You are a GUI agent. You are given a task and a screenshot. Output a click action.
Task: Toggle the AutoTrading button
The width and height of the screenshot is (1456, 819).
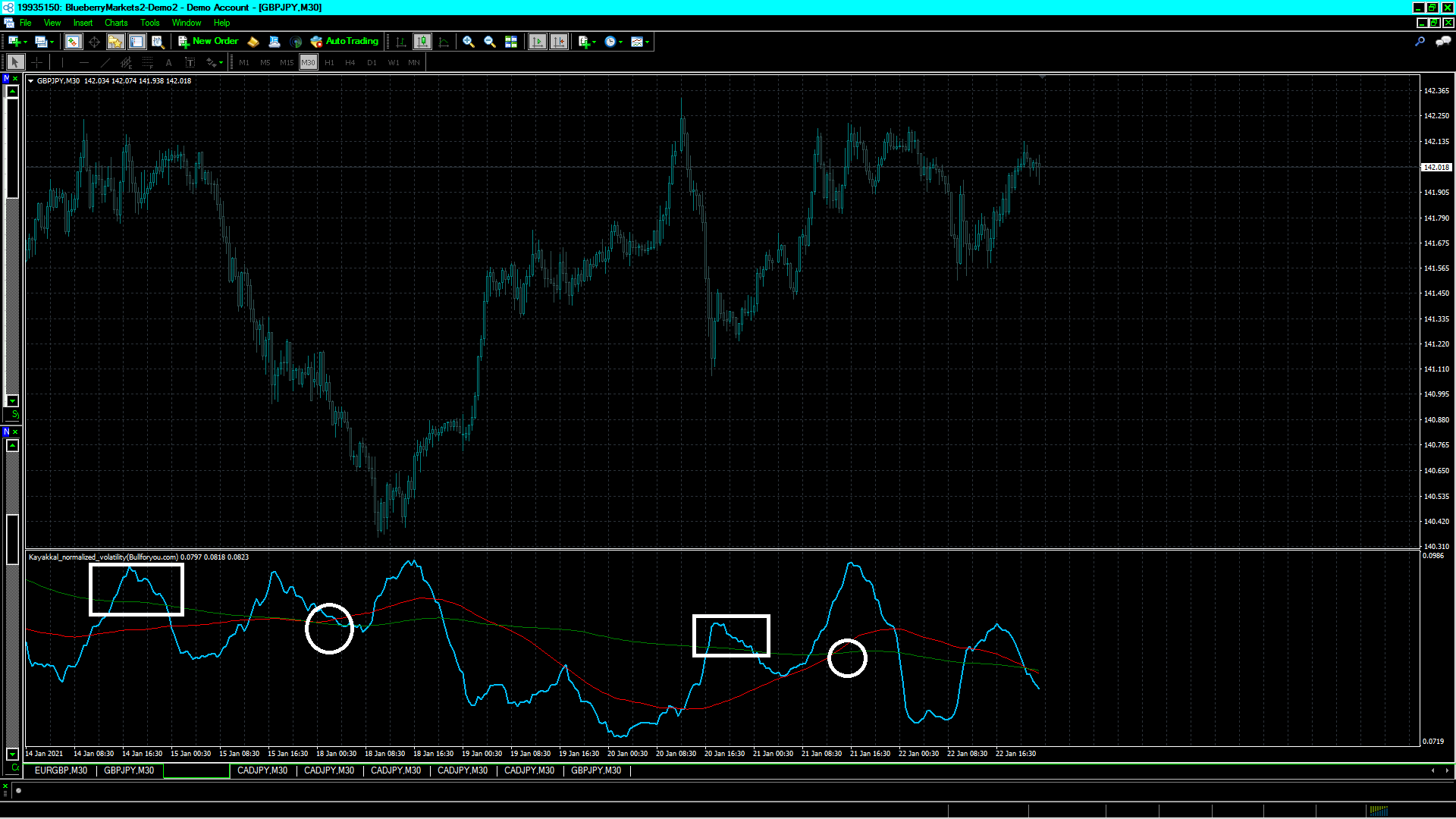tap(344, 42)
